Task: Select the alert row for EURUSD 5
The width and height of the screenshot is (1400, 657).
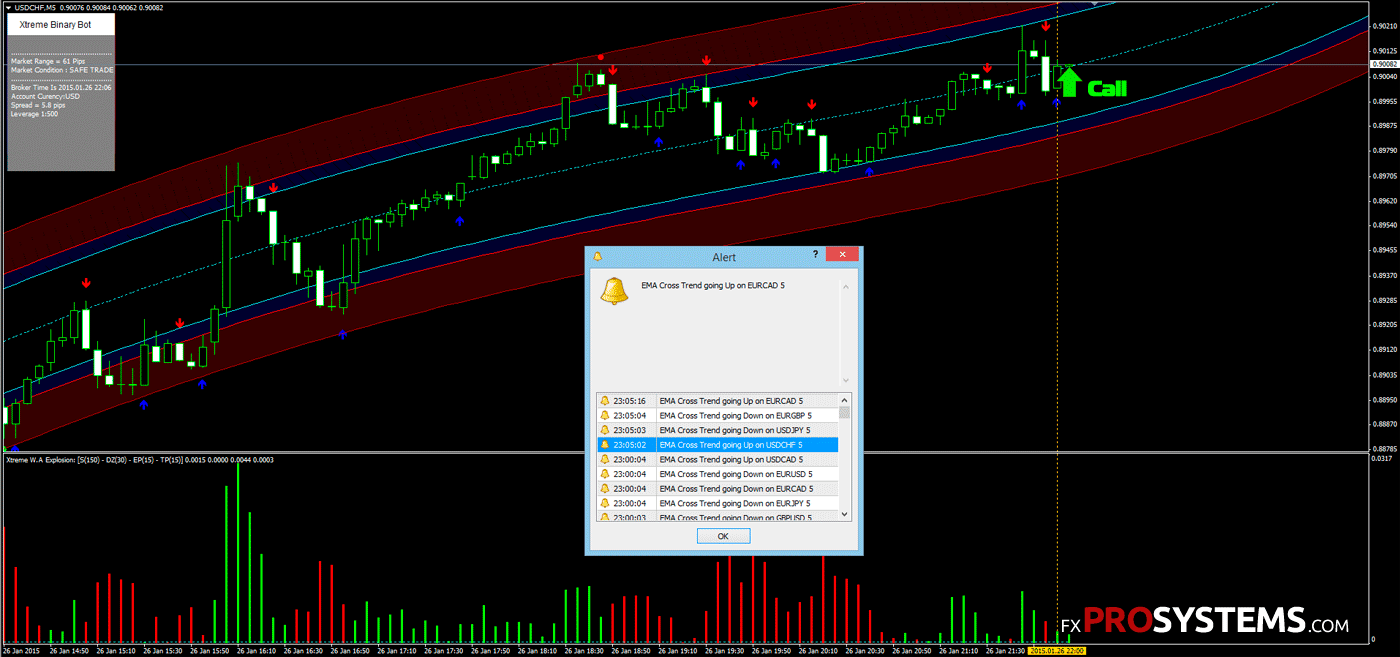Action: 717,474
